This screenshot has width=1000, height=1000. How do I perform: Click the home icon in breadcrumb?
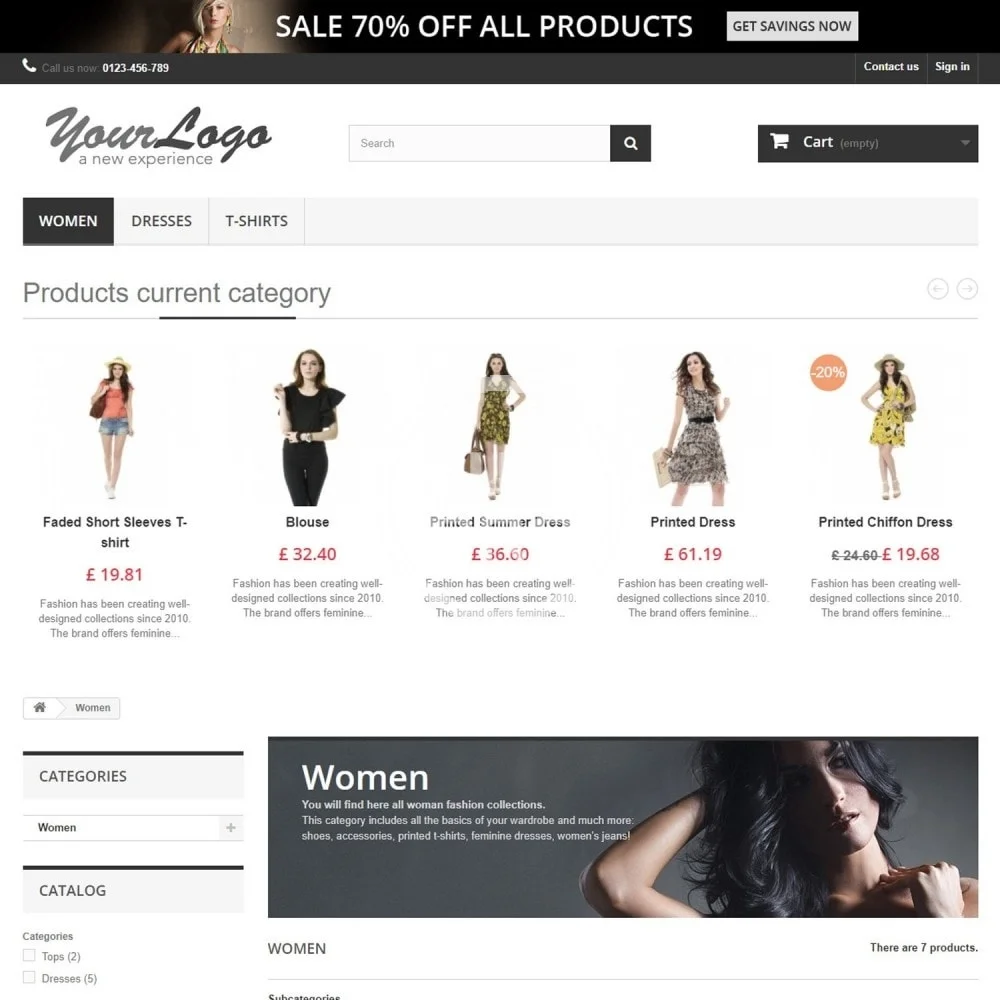coord(40,707)
